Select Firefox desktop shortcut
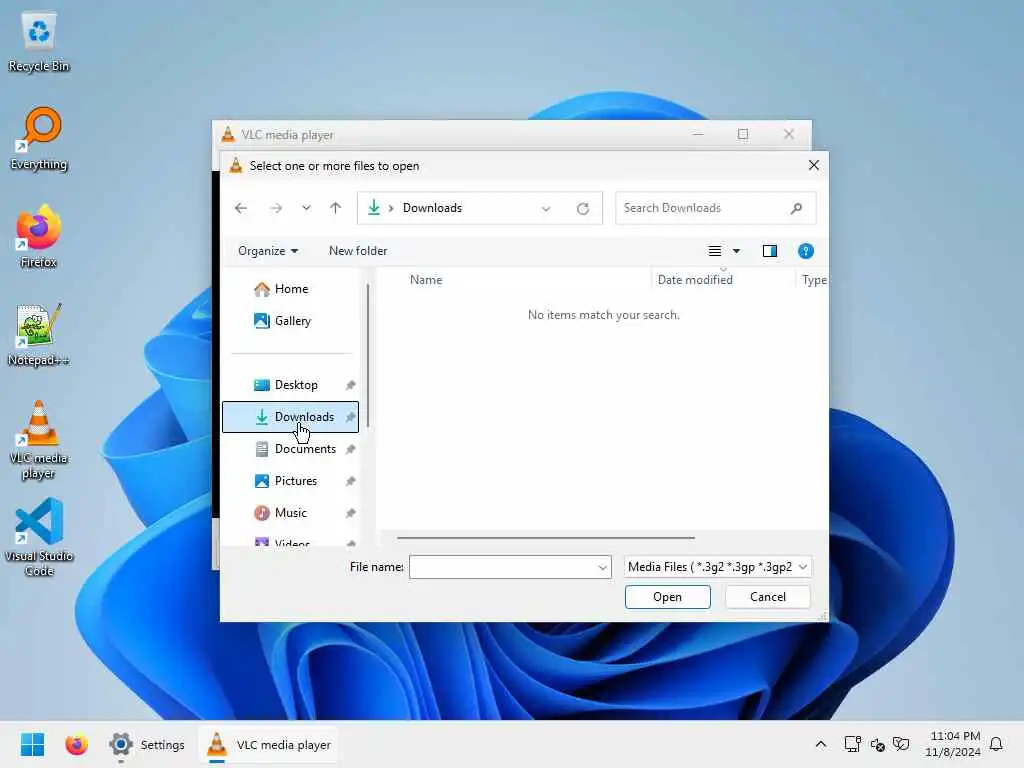This screenshot has width=1024, height=768. tap(39, 238)
